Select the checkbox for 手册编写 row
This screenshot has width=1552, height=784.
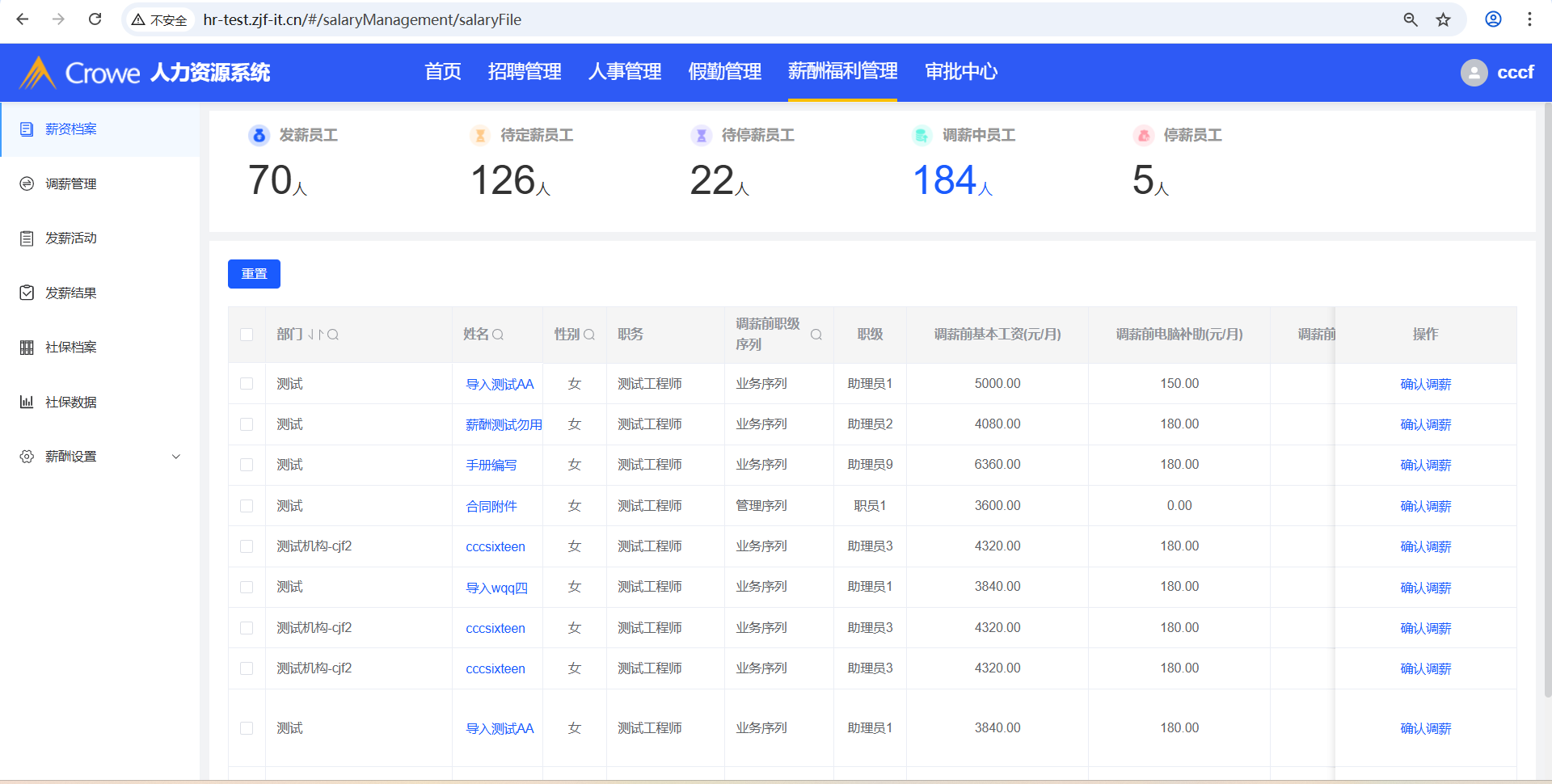click(x=247, y=465)
